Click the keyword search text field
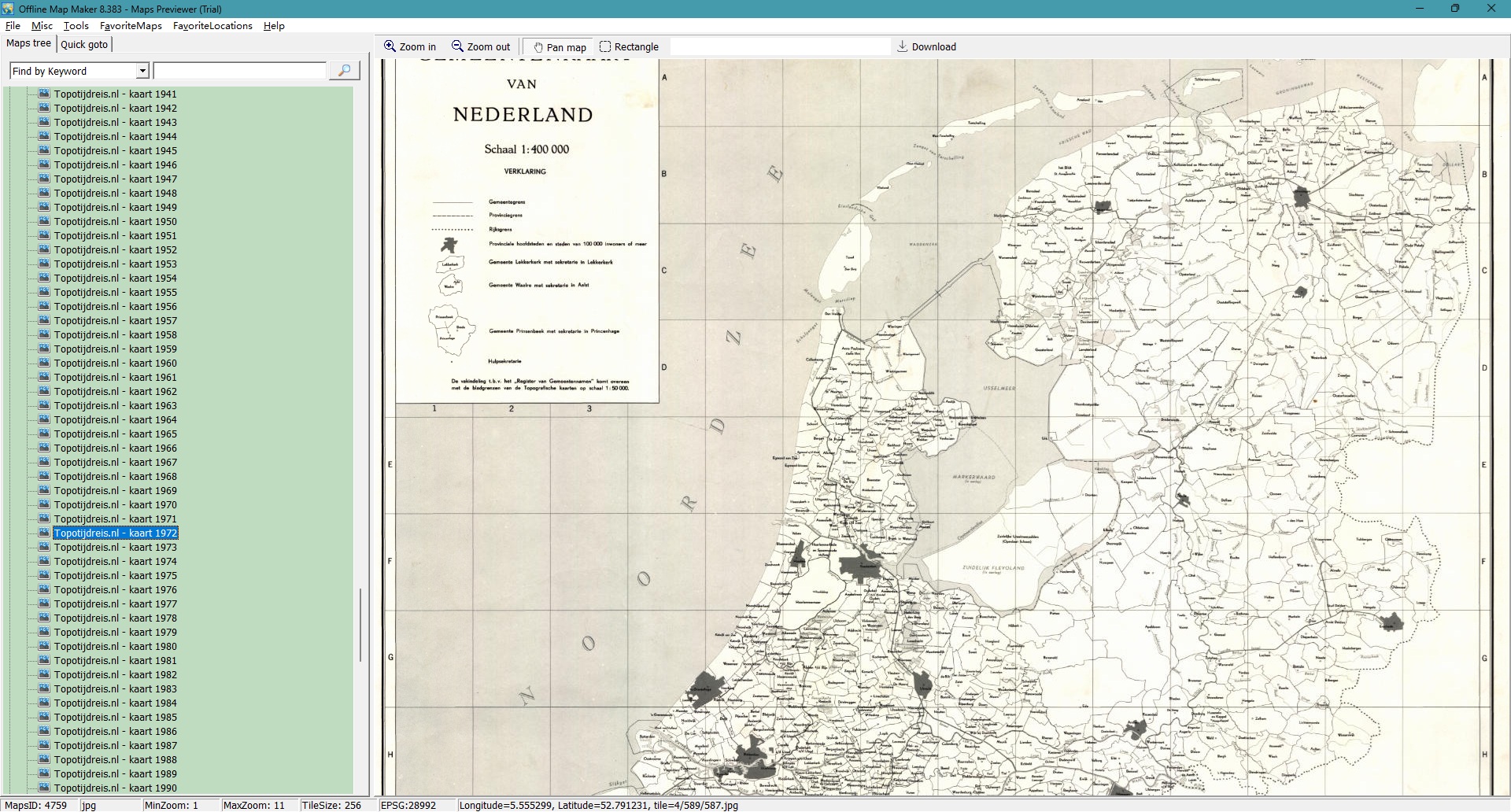The height and width of the screenshot is (812, 1511). point(240,71)
